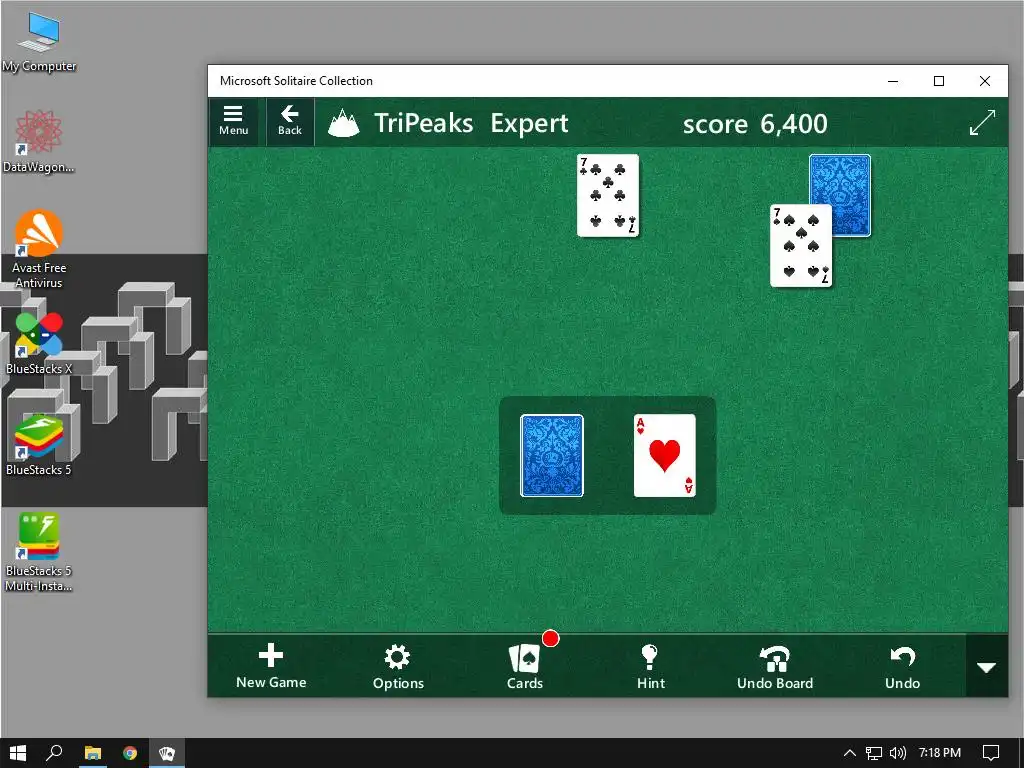This screenshot has height=768, width=1024.
Task: Maximize the Microsoft Solitaire Collection window
Action: click(x=938, y=81)
